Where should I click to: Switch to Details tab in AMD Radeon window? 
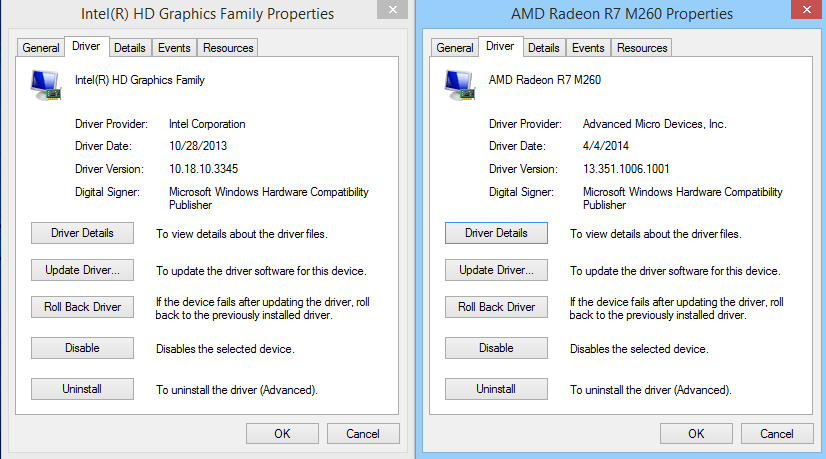point(544,48)
